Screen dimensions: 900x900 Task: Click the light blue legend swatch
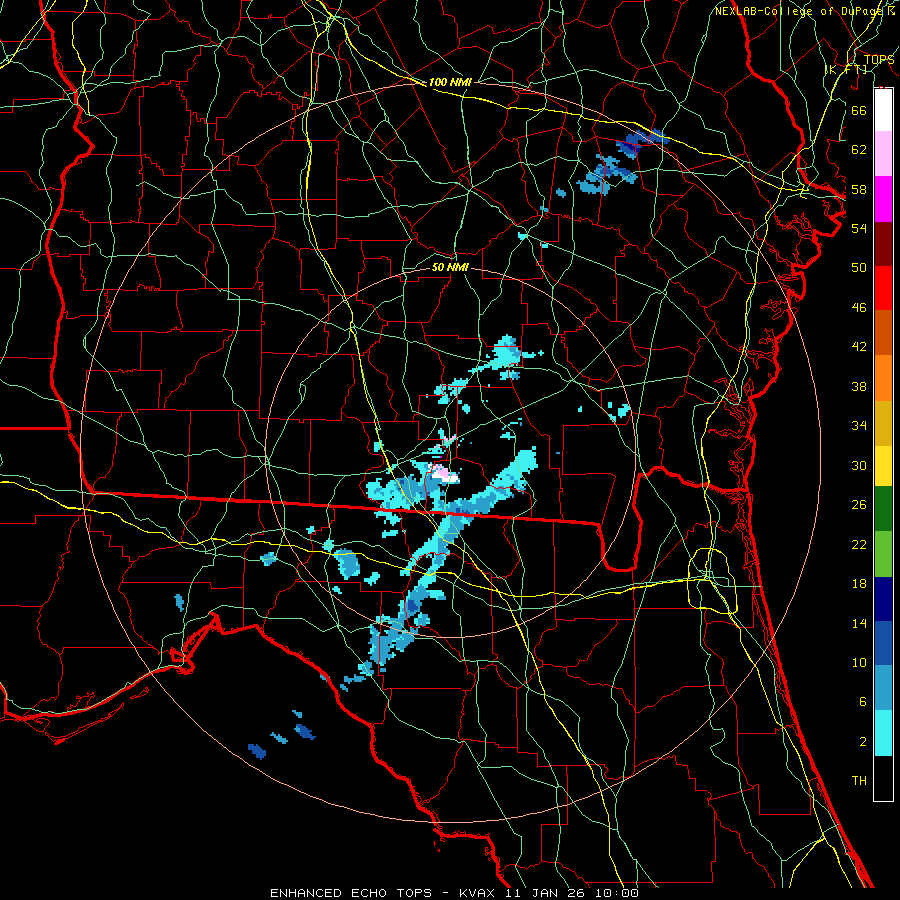[883, 688]
